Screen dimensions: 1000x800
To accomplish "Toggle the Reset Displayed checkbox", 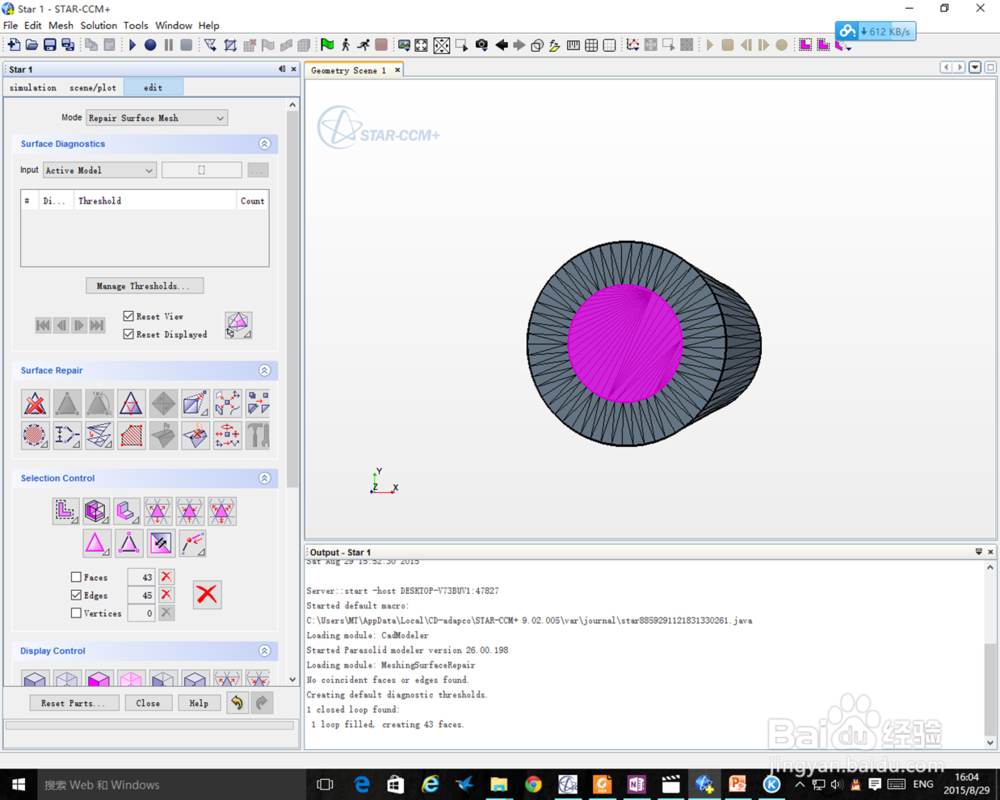I will click(x=128, y=334).
